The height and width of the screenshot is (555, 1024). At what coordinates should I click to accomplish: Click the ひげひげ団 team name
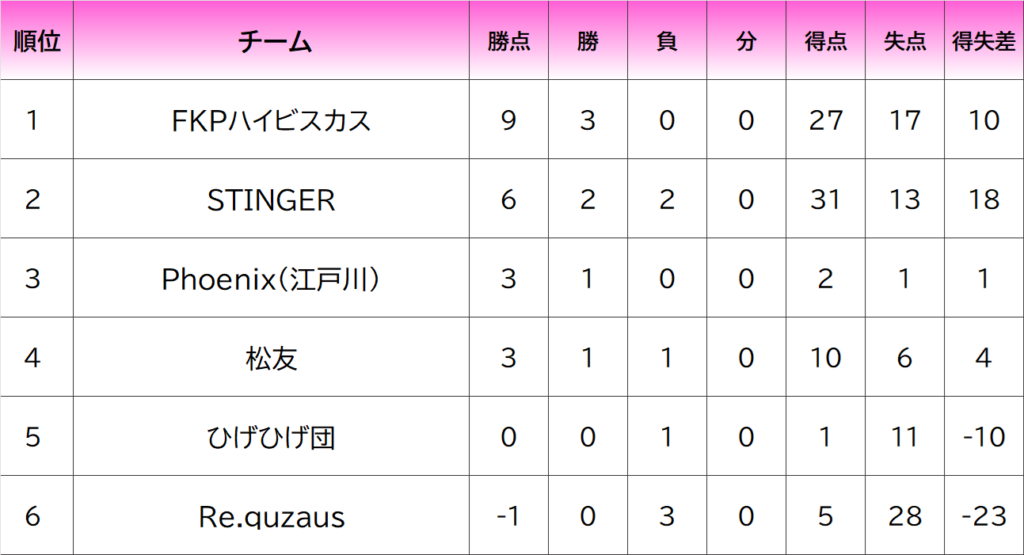coord(271,437)
